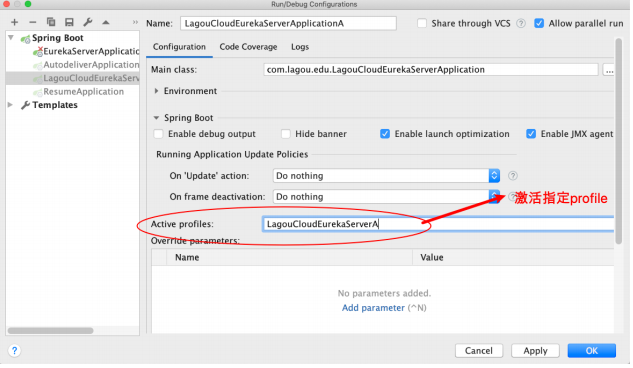The width and height of the screenshot is (633, 368).
Task: Click the Value column header
Action: (x=432, y=258)
